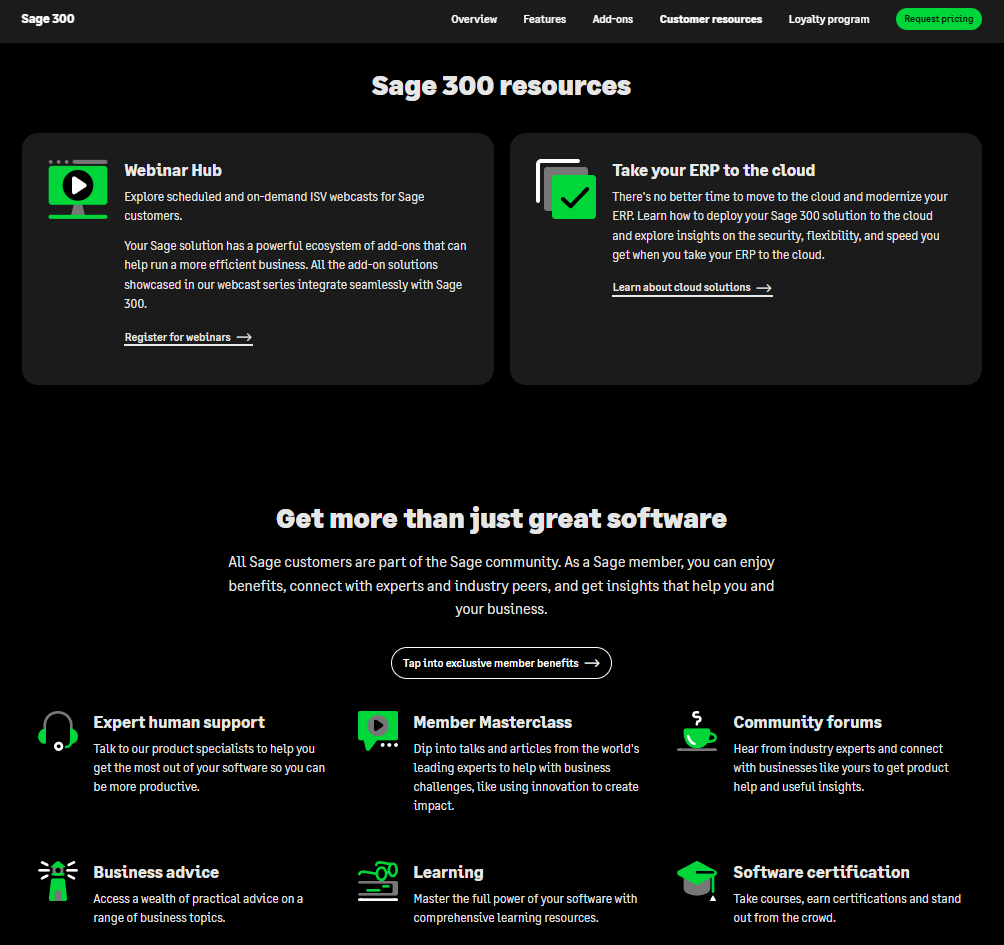Click the Webinar Hub heading
1004x945 pixels.
pyautogui.click(x=173, y=170)
